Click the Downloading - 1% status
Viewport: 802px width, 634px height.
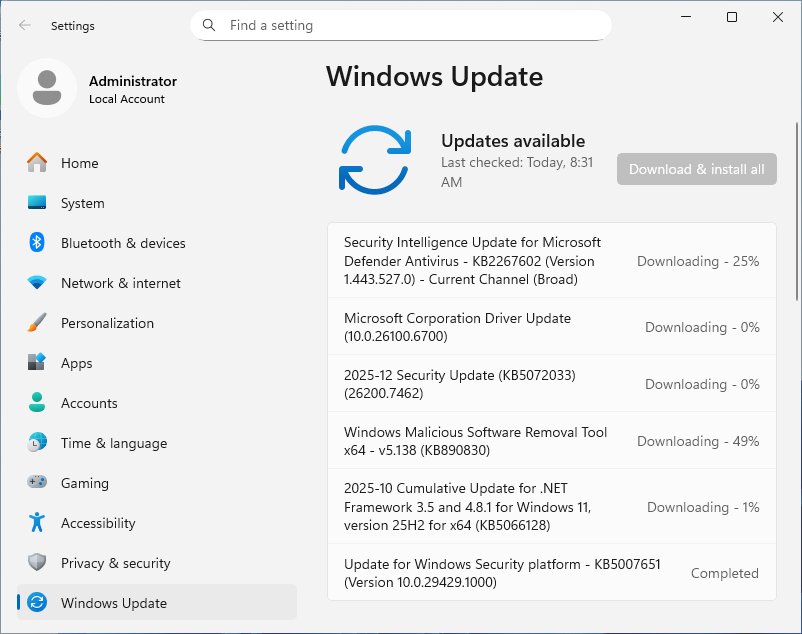pyautogui.click(x=703, y=507)
